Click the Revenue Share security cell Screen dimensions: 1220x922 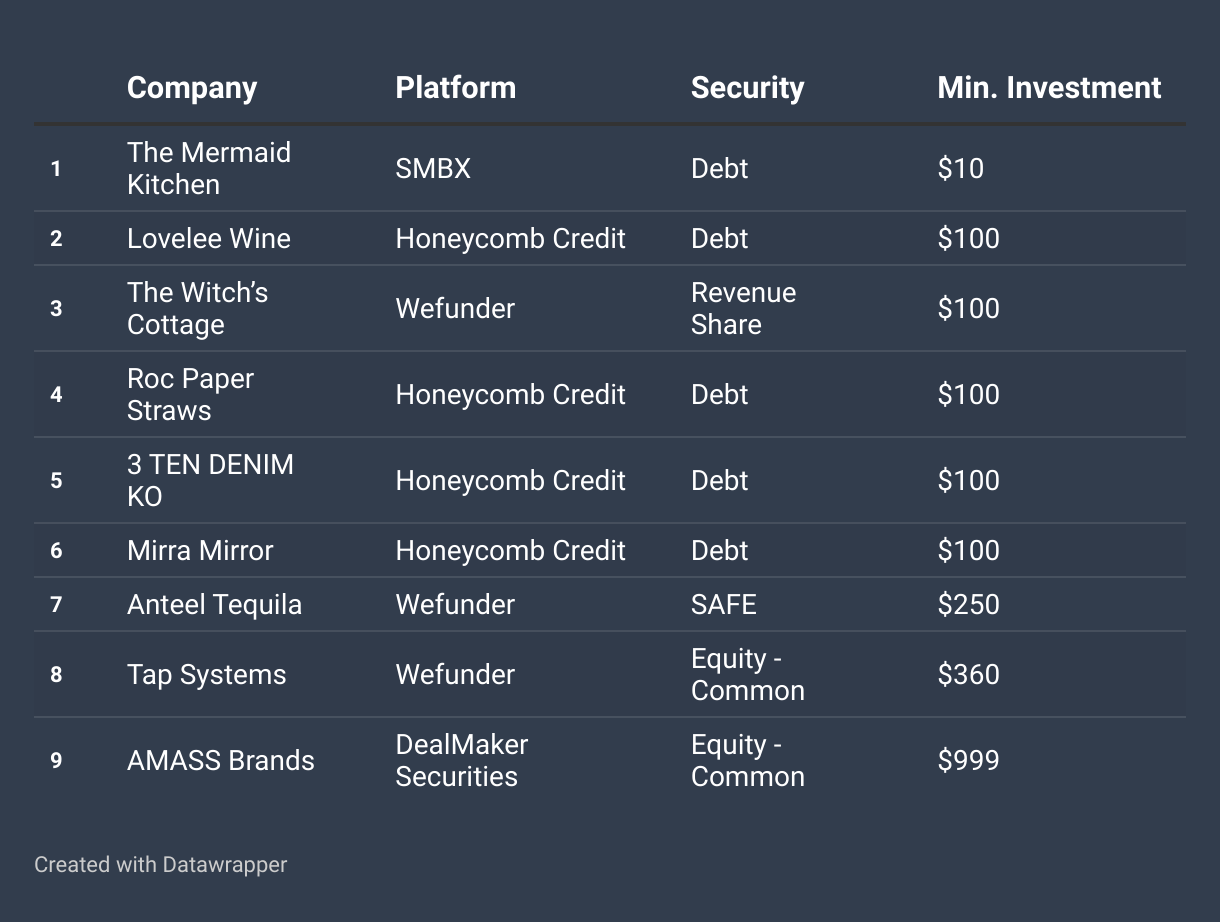(744, 308)
